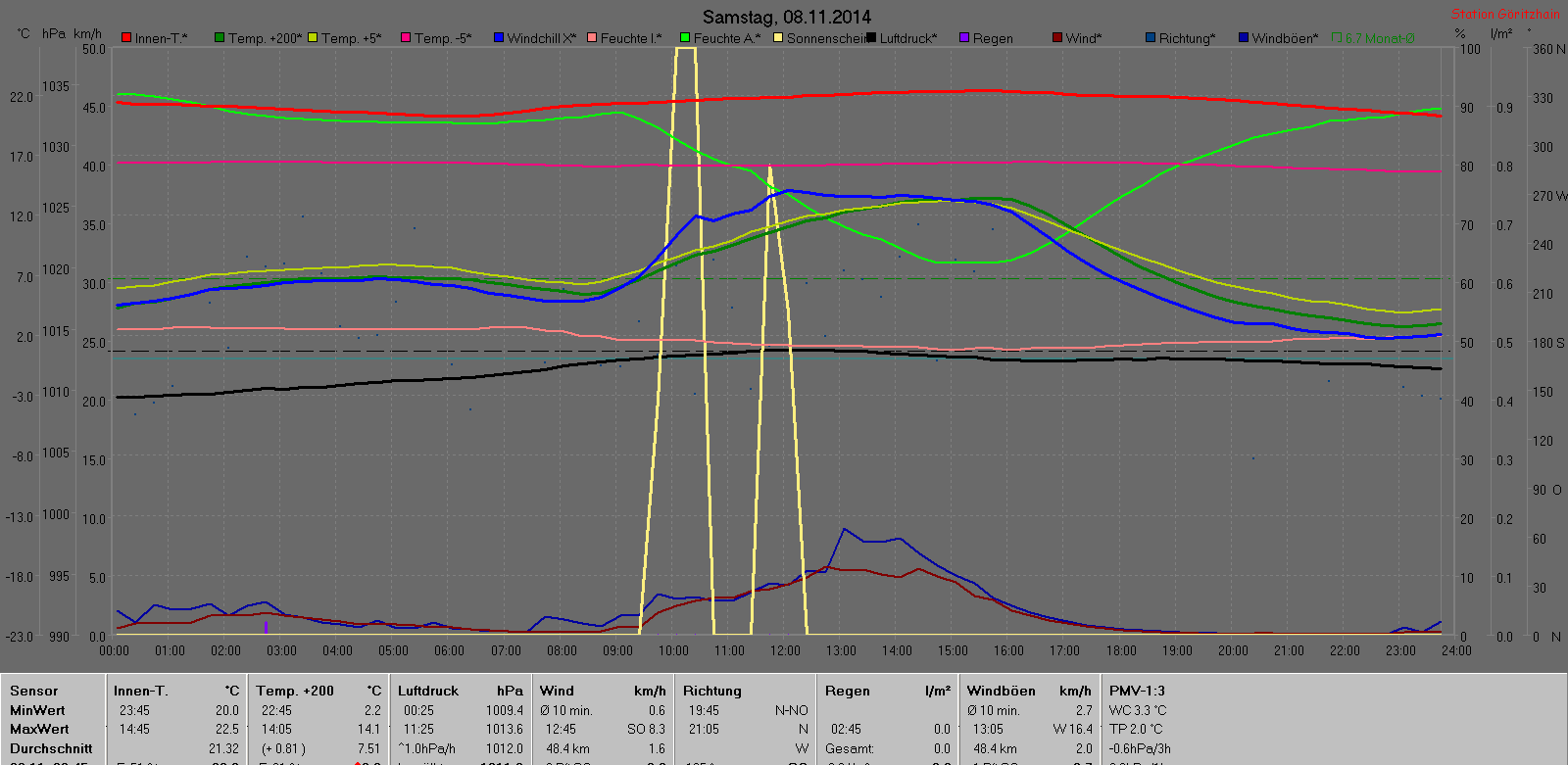Click the -0.6hPa/3h pressure trend value

(1140, 748)
